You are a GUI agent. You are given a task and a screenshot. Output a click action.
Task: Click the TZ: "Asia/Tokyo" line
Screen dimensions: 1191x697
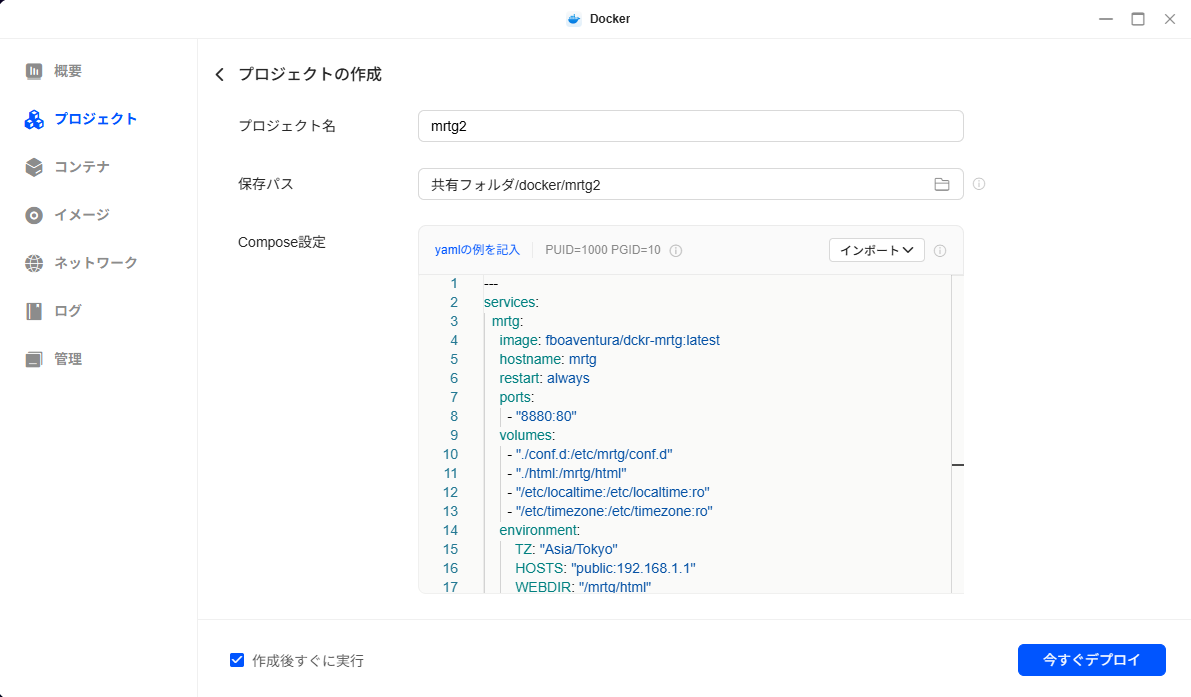[x=566, y=549]
